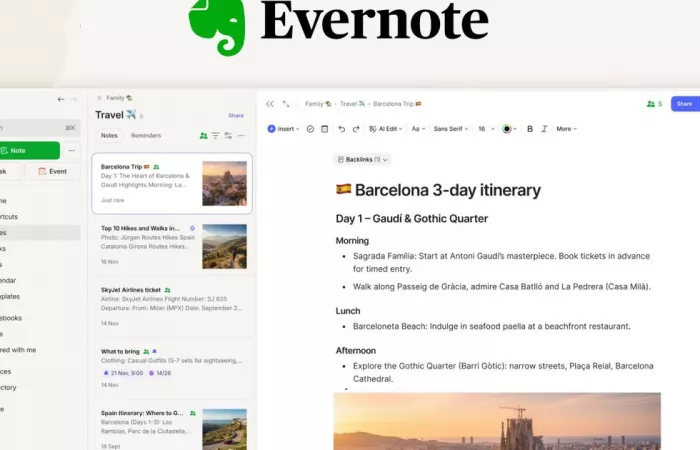
Task: Open the Insert dropdown
Action: pyautogui.click(x=283, y=129)
